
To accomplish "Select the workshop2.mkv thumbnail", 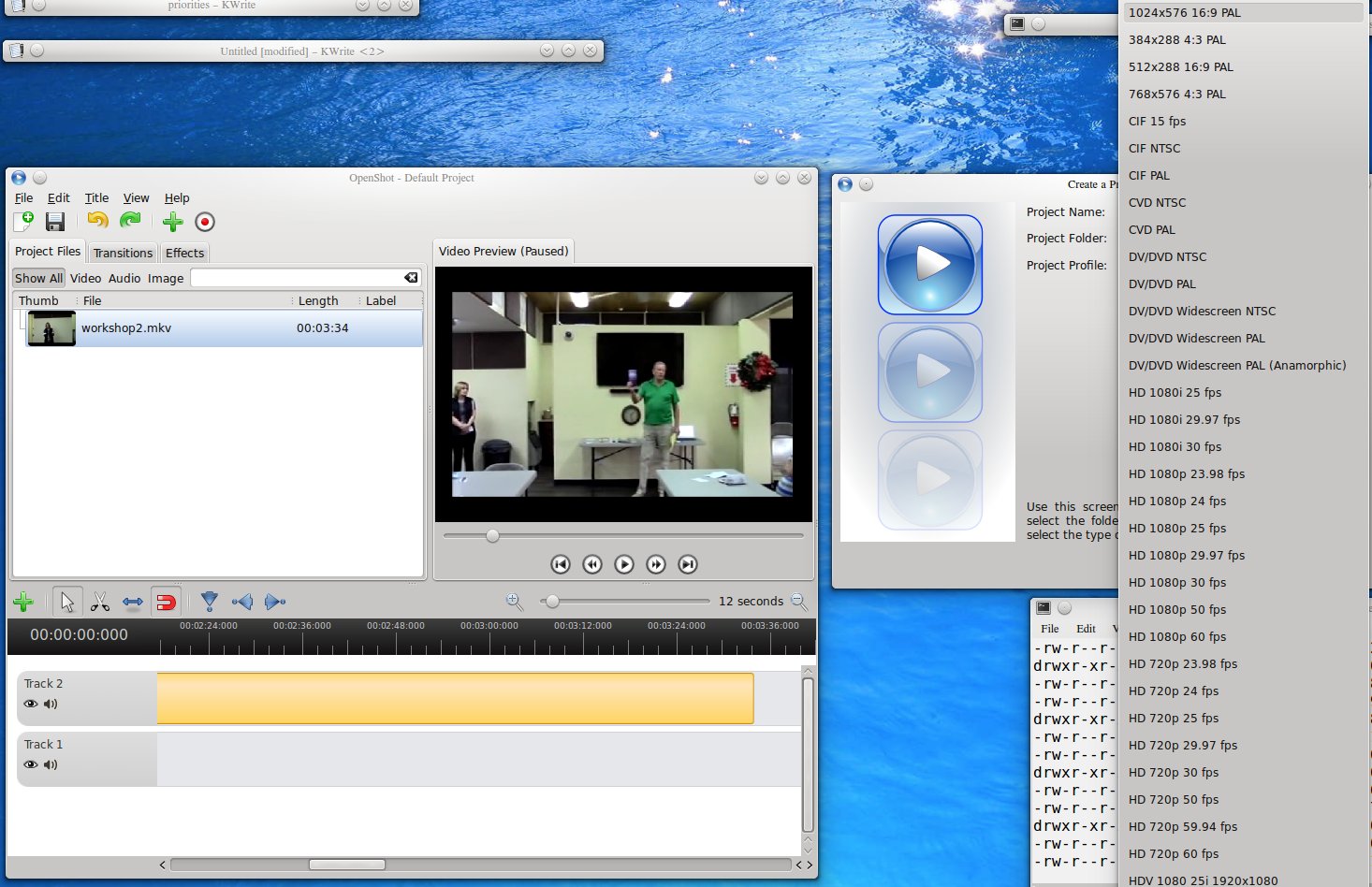I will (x=51, y=328).
